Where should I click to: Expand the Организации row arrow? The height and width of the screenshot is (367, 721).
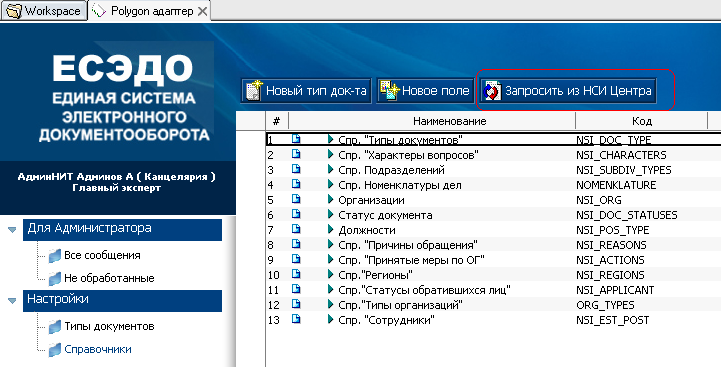pos(330,200)
